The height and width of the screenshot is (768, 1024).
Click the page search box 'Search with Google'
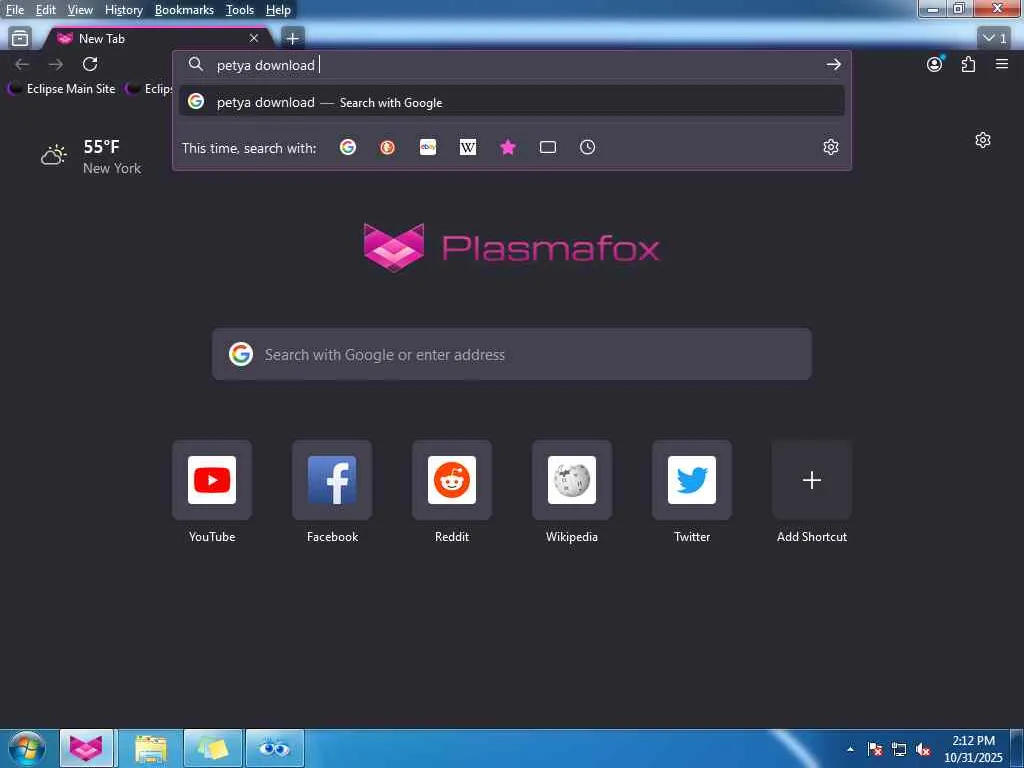tap(512, 355)
